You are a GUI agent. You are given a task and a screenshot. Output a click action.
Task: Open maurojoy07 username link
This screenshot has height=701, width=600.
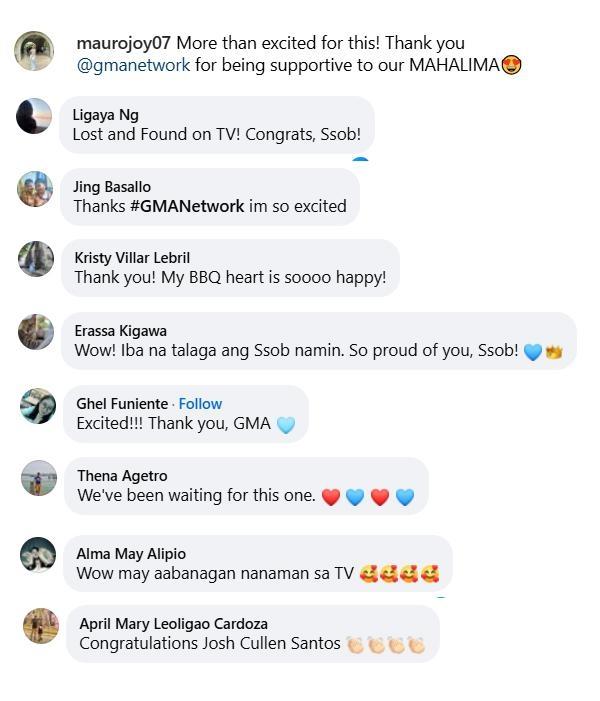[123, 44]
